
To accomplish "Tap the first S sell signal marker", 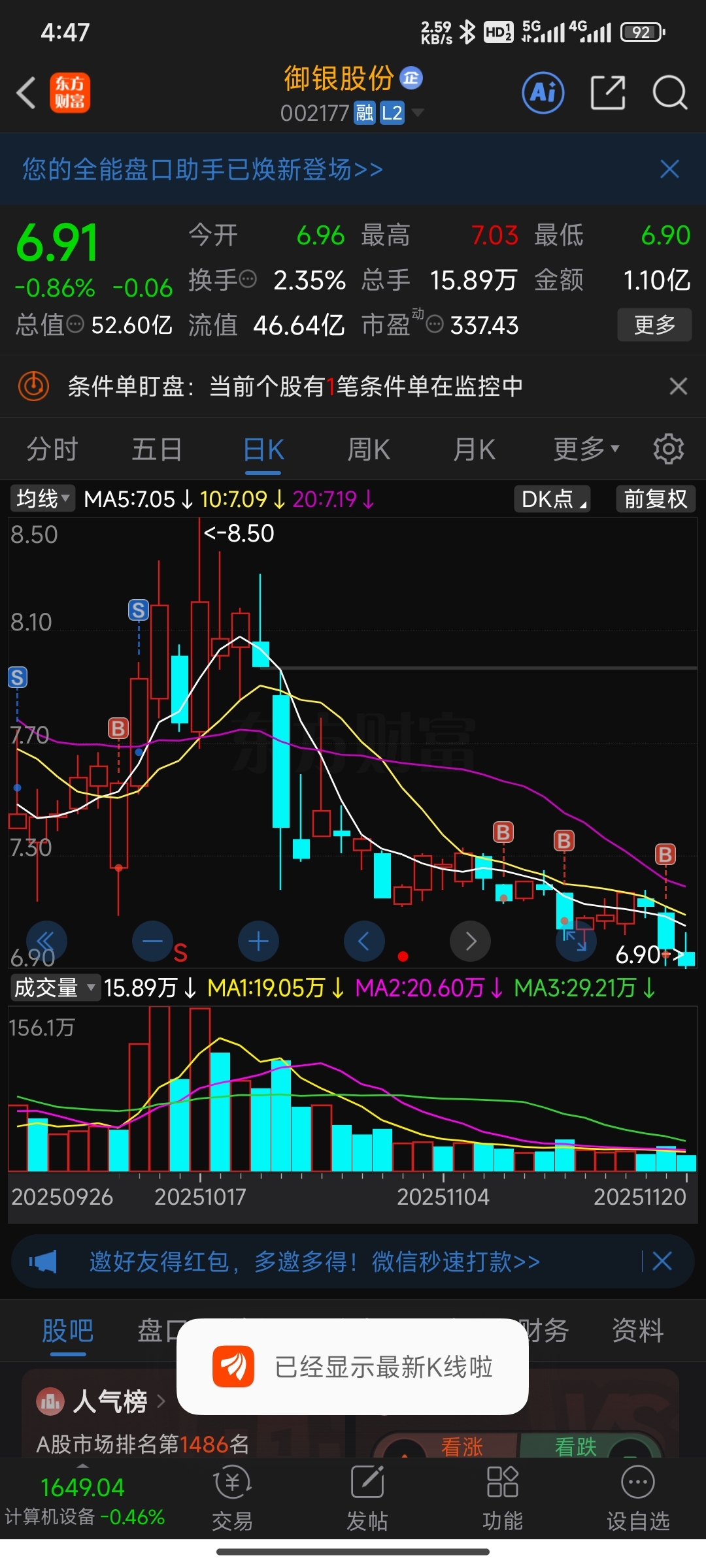I will point(18,678).
